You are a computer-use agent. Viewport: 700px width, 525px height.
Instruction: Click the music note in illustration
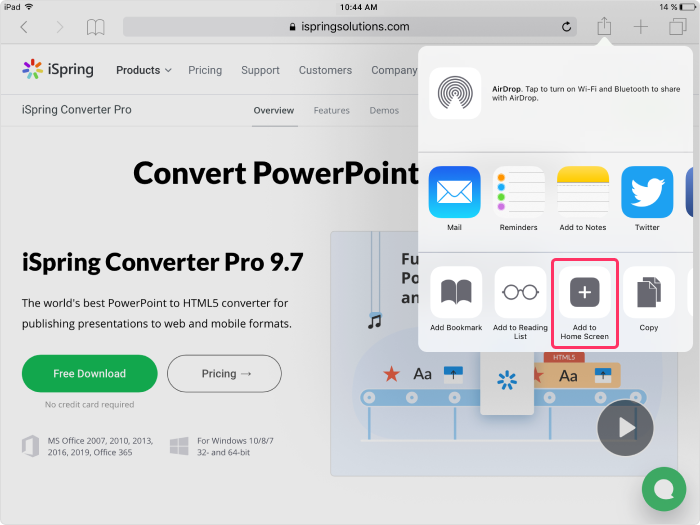pos(375,321)
